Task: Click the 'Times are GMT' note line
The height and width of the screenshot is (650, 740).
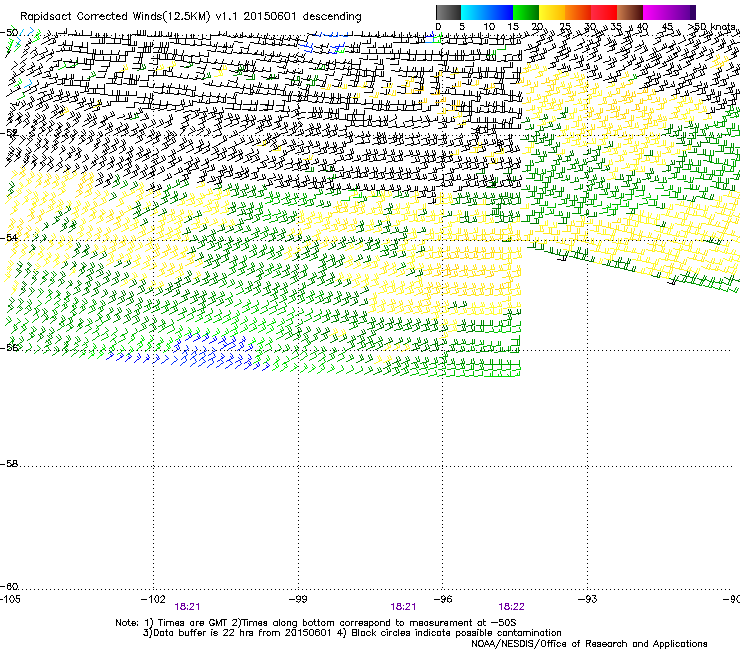Action: (316, 623)
